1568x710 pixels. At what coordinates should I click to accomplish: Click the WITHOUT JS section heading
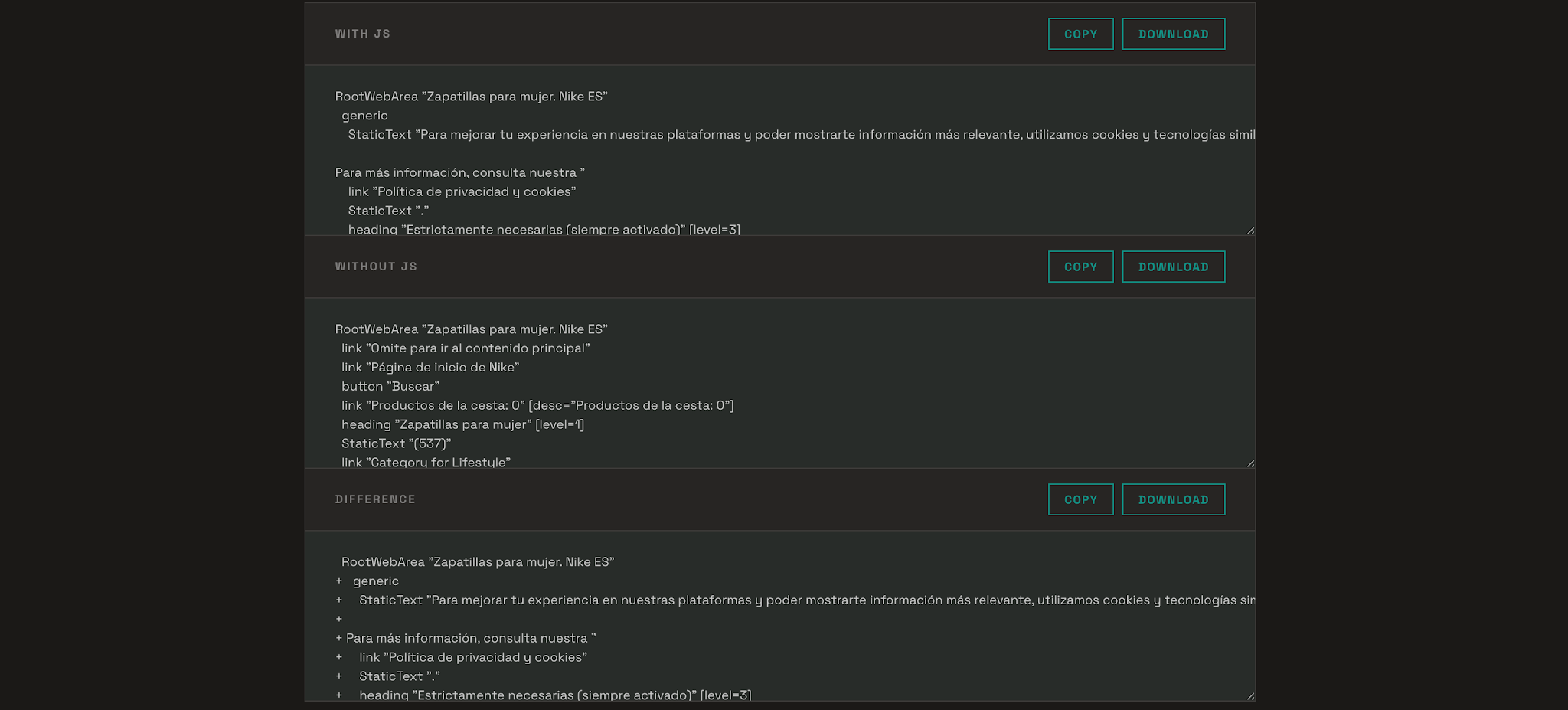click(376, 267)
